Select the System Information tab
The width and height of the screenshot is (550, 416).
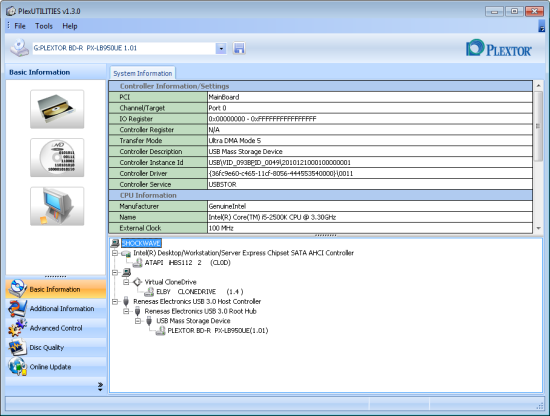142,73
